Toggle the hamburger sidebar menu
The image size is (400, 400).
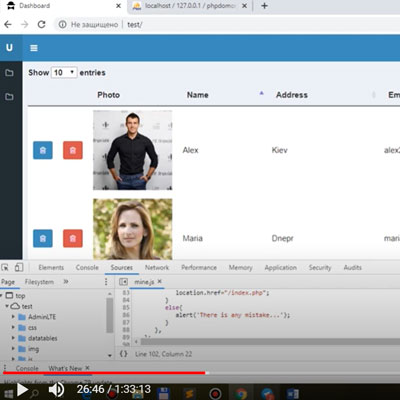coord(34,48)
